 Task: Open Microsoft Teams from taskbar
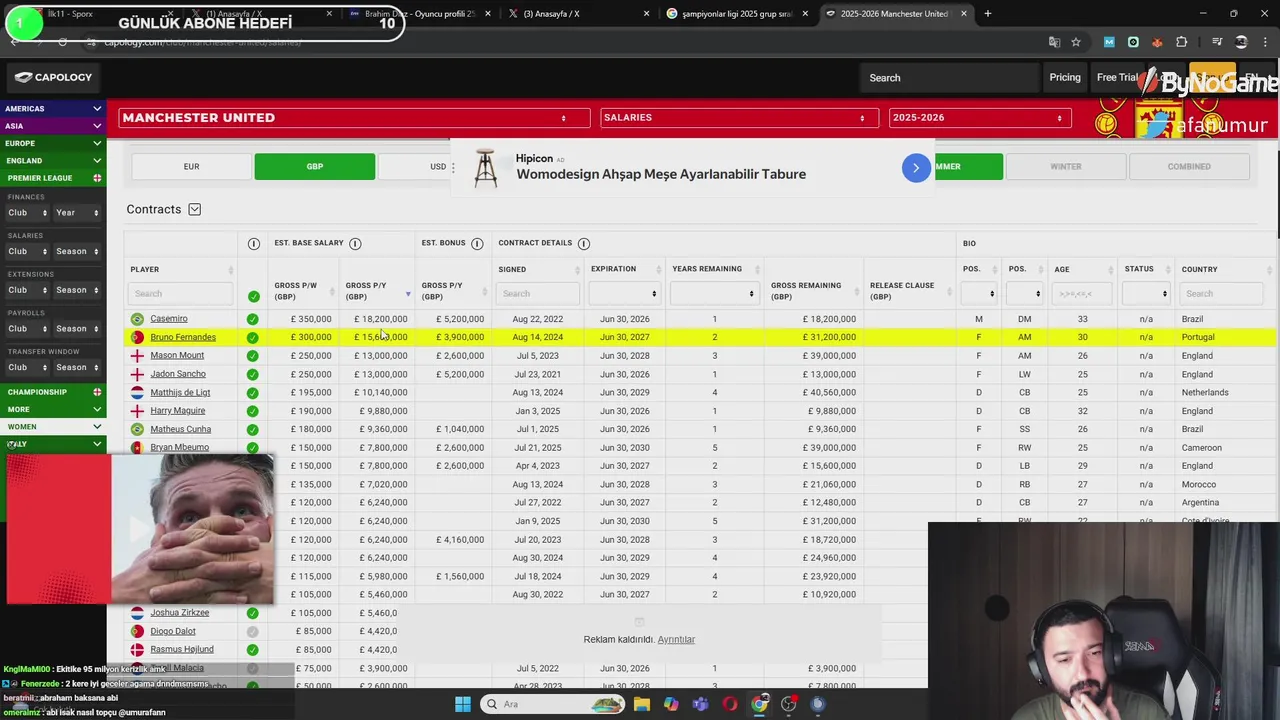pos(700,704)
